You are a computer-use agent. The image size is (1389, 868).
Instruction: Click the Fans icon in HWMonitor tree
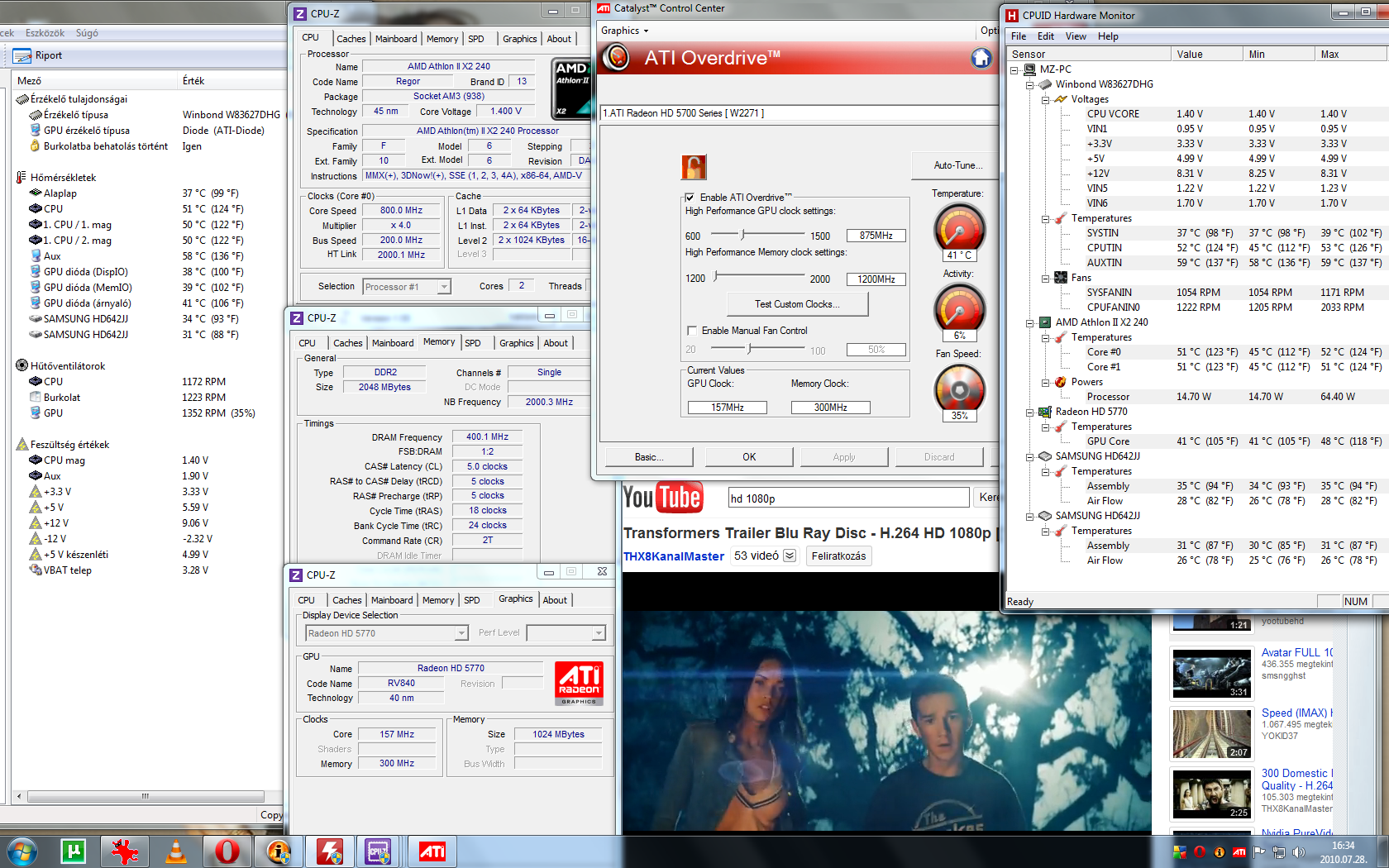[x=1061, y=278]
